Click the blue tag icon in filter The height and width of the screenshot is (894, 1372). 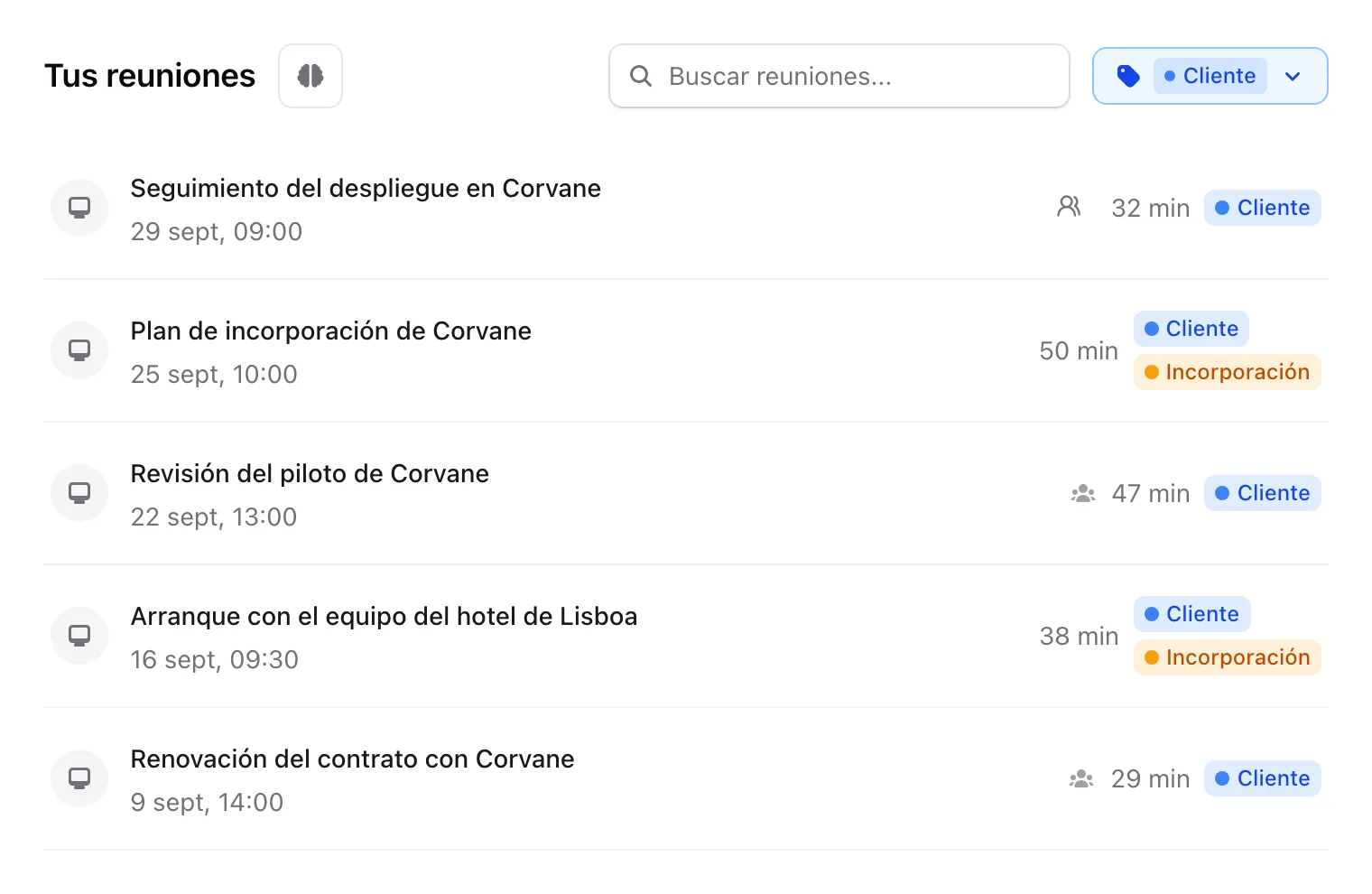pos(1128,76)
